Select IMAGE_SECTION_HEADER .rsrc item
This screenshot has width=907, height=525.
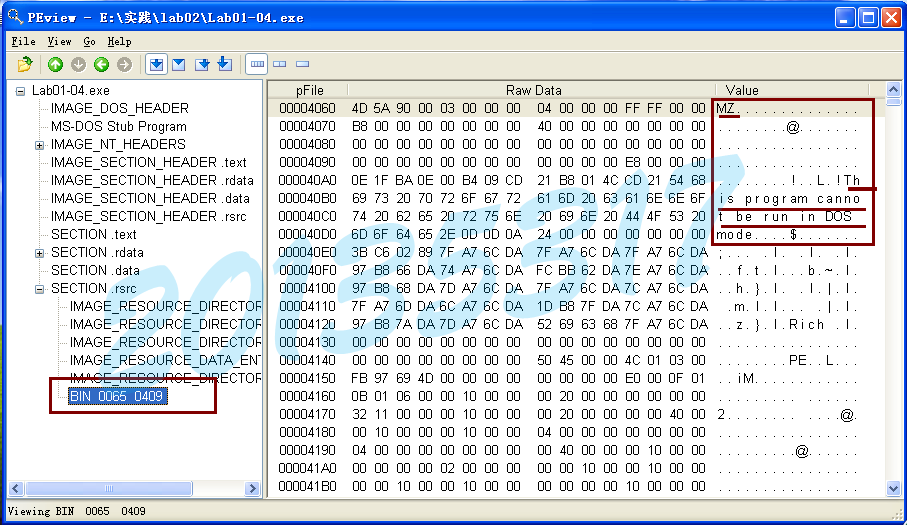(x=149, y=216)
